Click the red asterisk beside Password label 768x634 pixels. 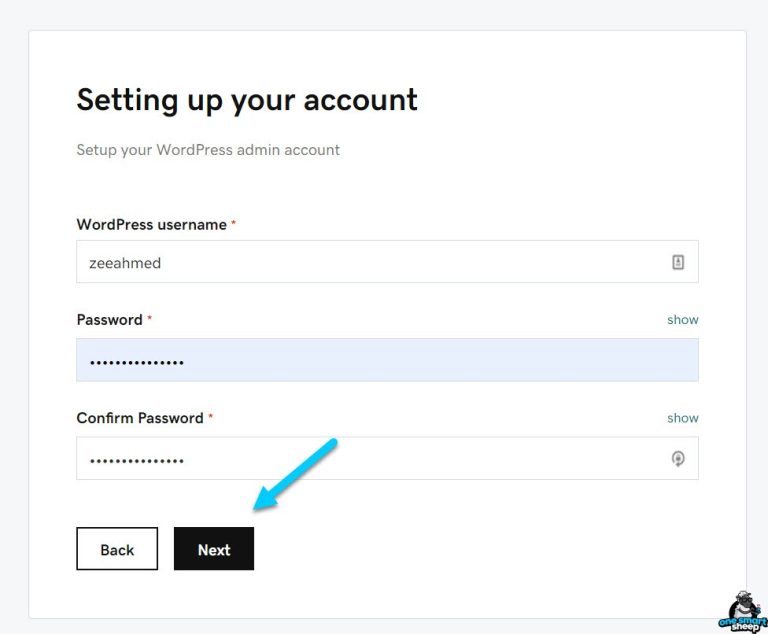point(150,320)
